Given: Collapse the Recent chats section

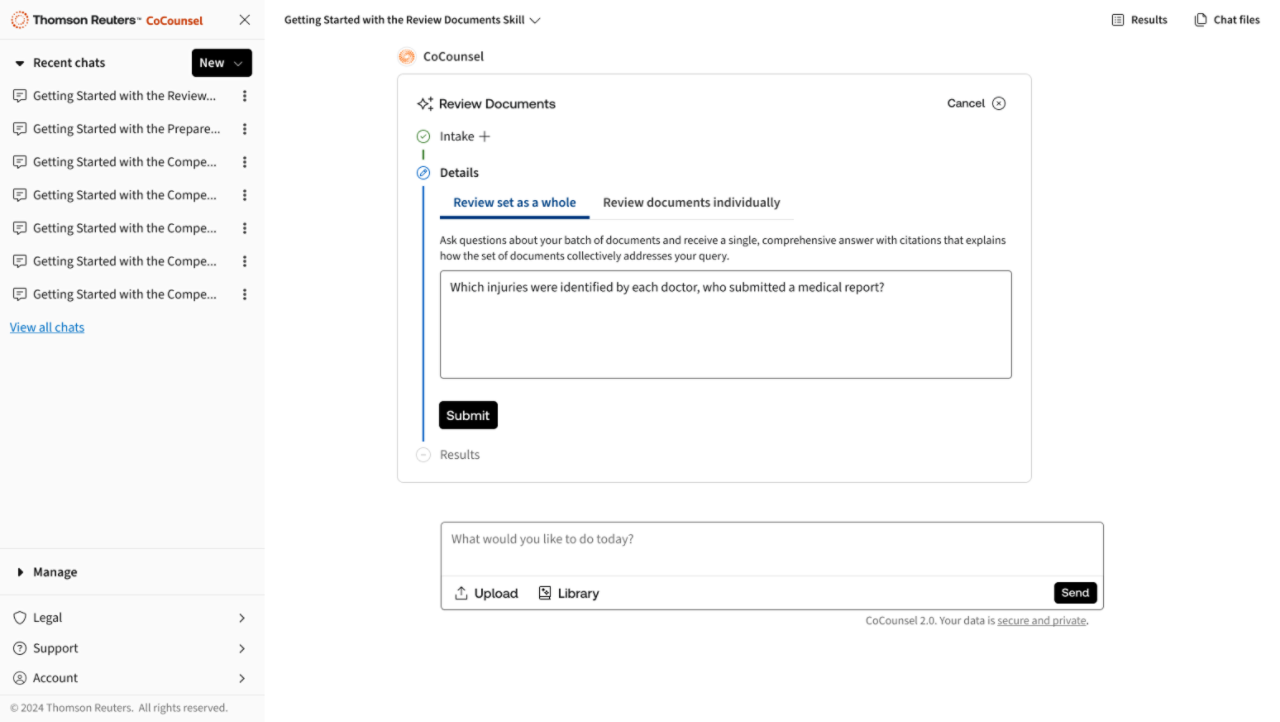Looking at the screenshot, I should (x=19, y=63).
